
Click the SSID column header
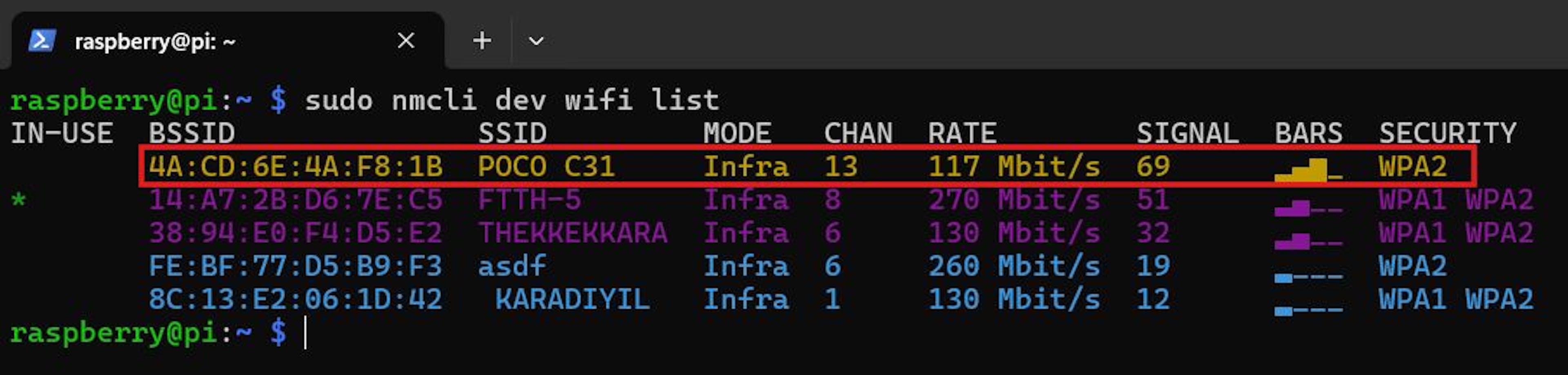coord(512,133)
